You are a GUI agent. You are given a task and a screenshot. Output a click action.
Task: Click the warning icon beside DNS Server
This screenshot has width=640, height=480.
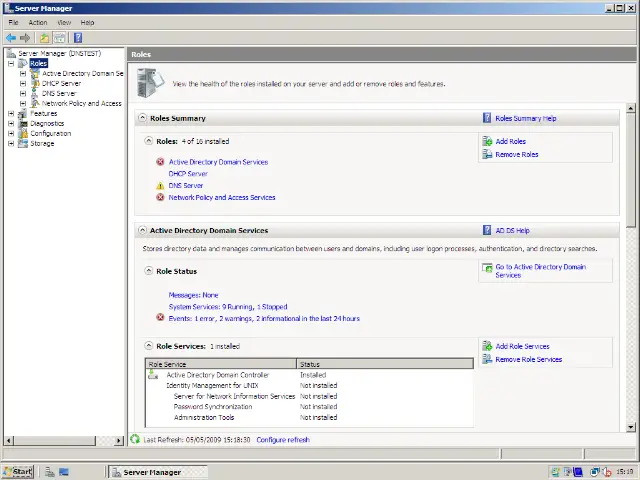tap(160, 185)
